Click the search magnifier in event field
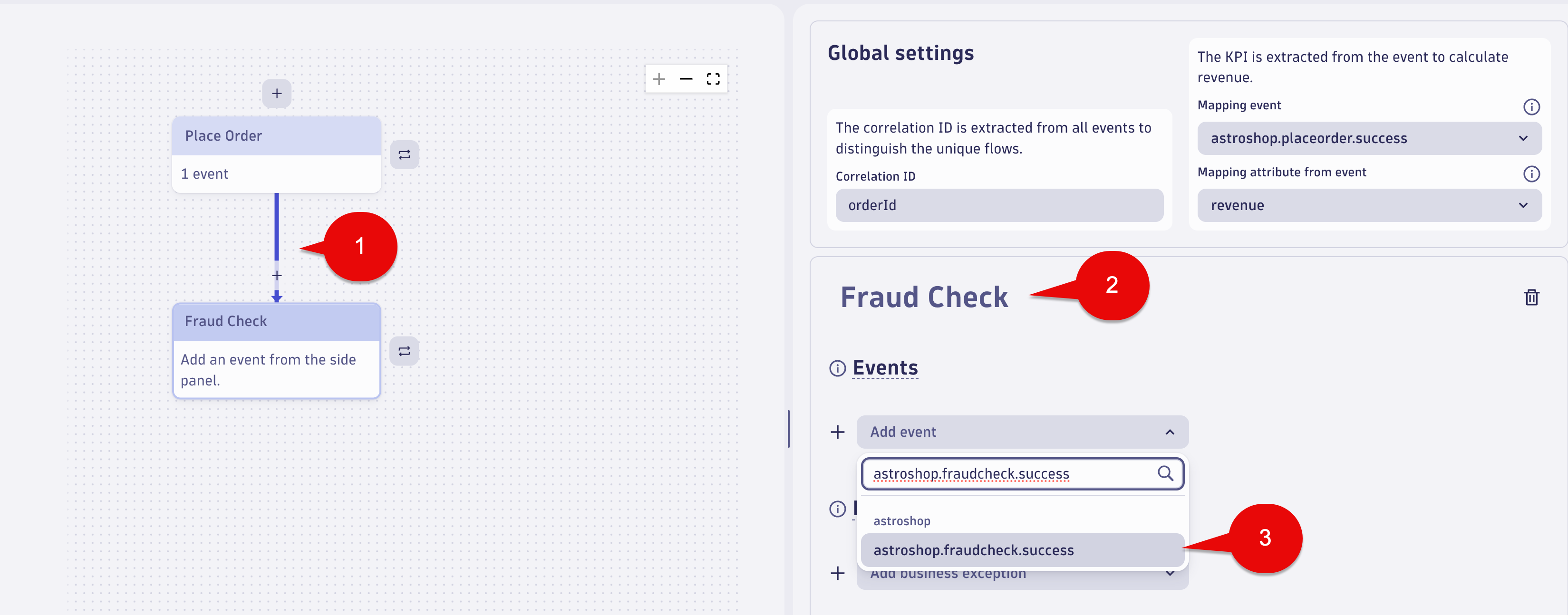Image resolution: width=1568 pixels, height=615 pixels. (1165, 473)
